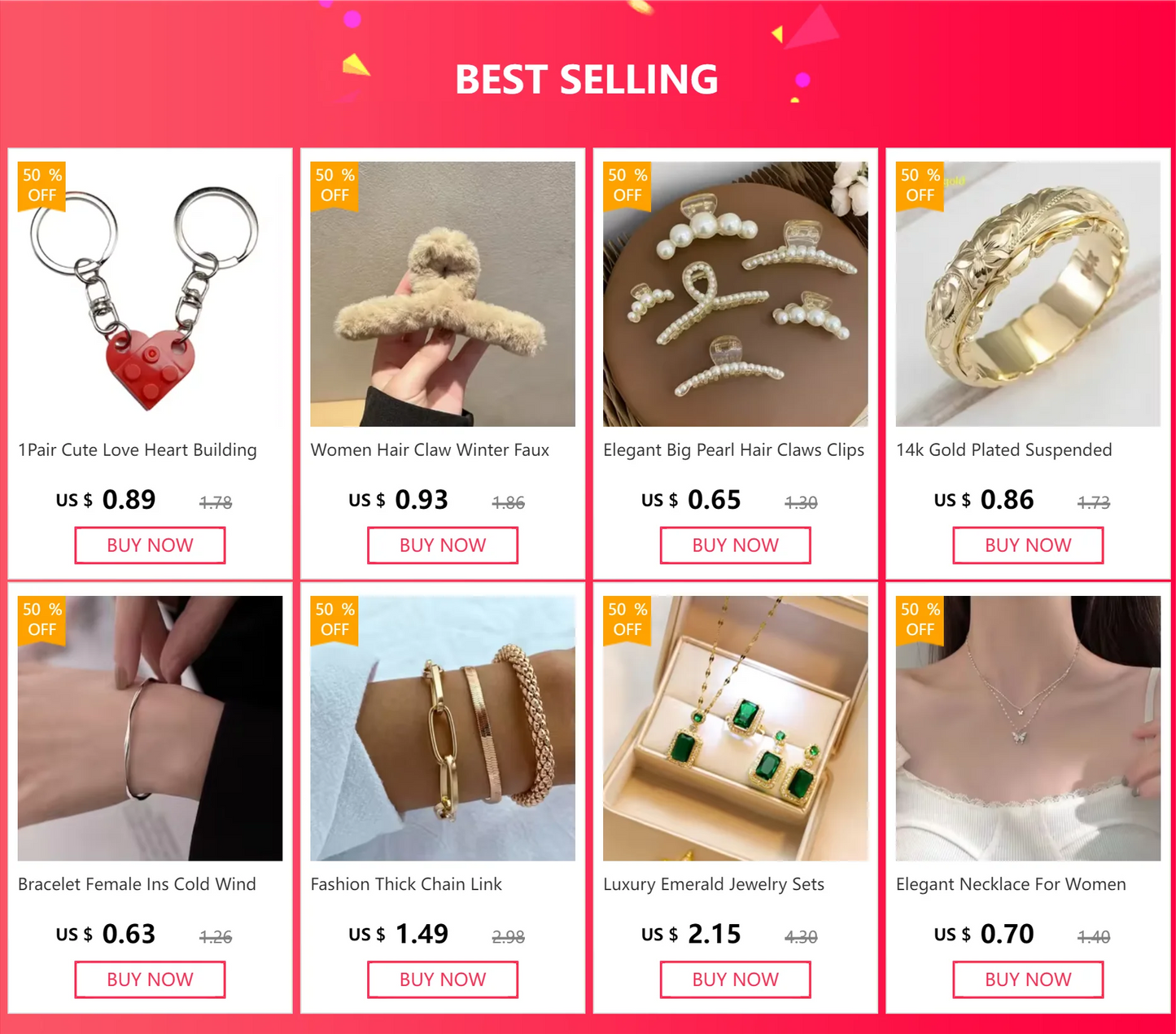This screenshot has height=1034, width=1176.
Task: Open the gold plated ring image
Action: coord(1028,294)
